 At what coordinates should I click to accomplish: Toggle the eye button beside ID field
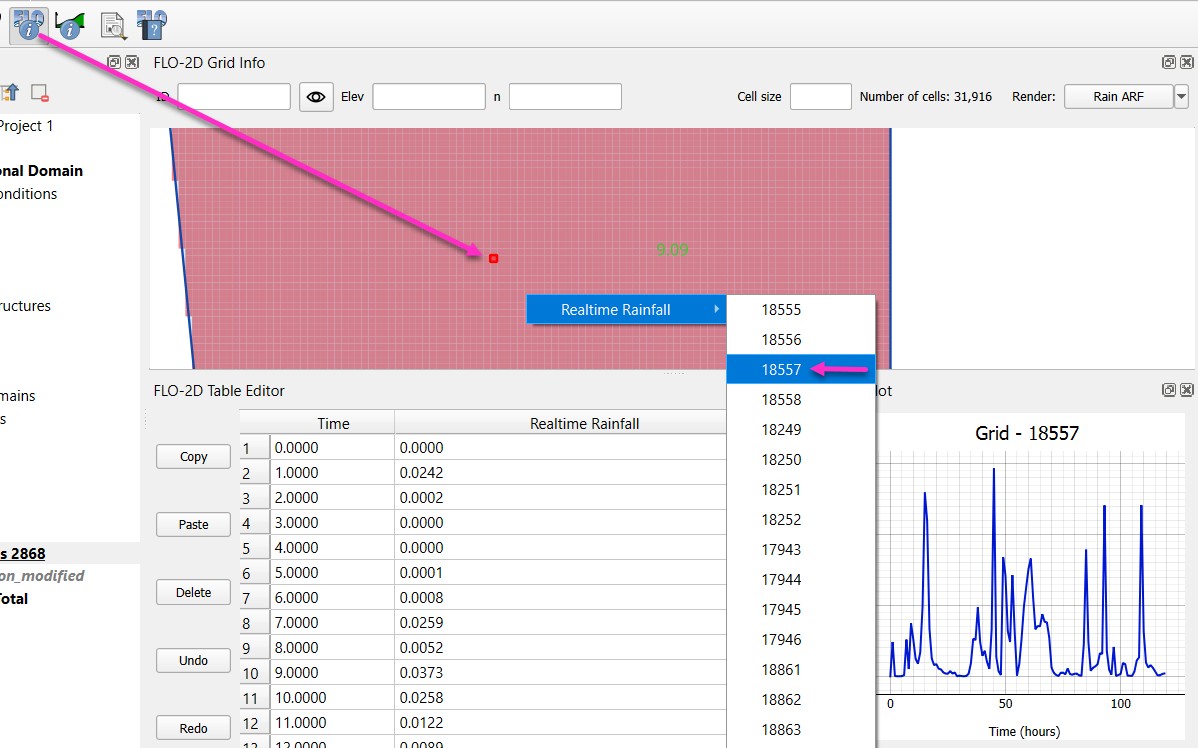[316, 97]
